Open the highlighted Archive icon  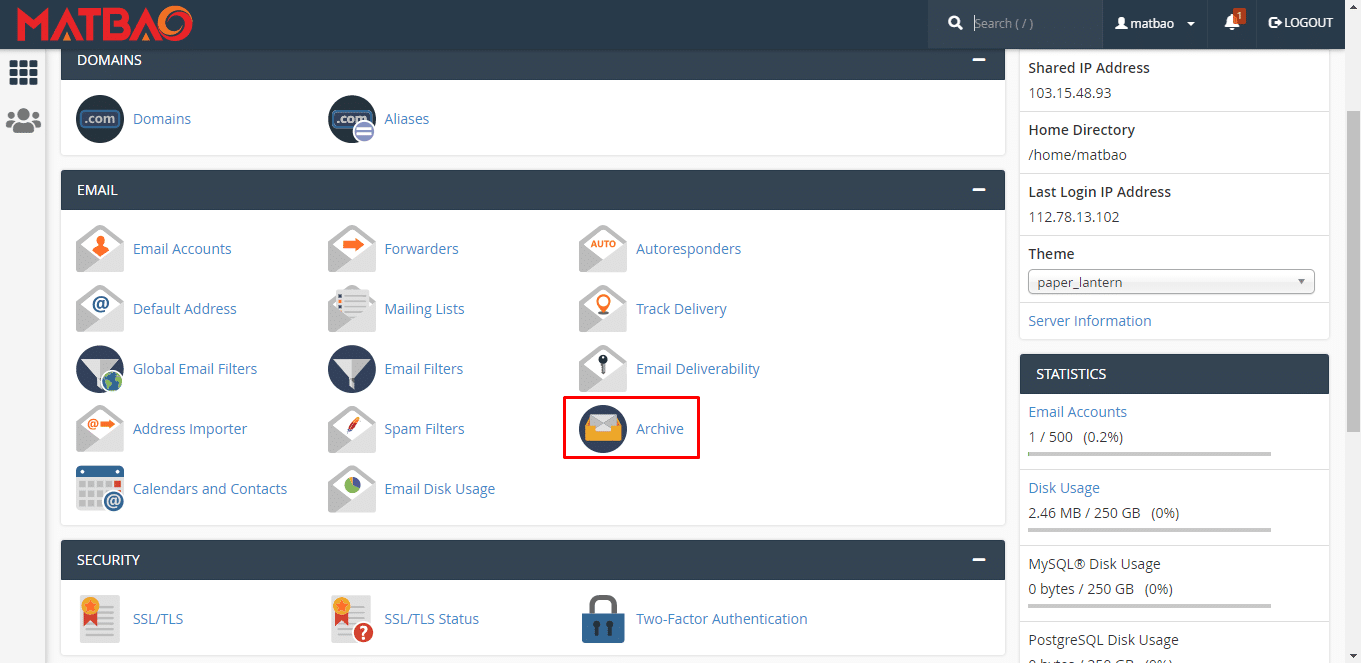point(602,428)
